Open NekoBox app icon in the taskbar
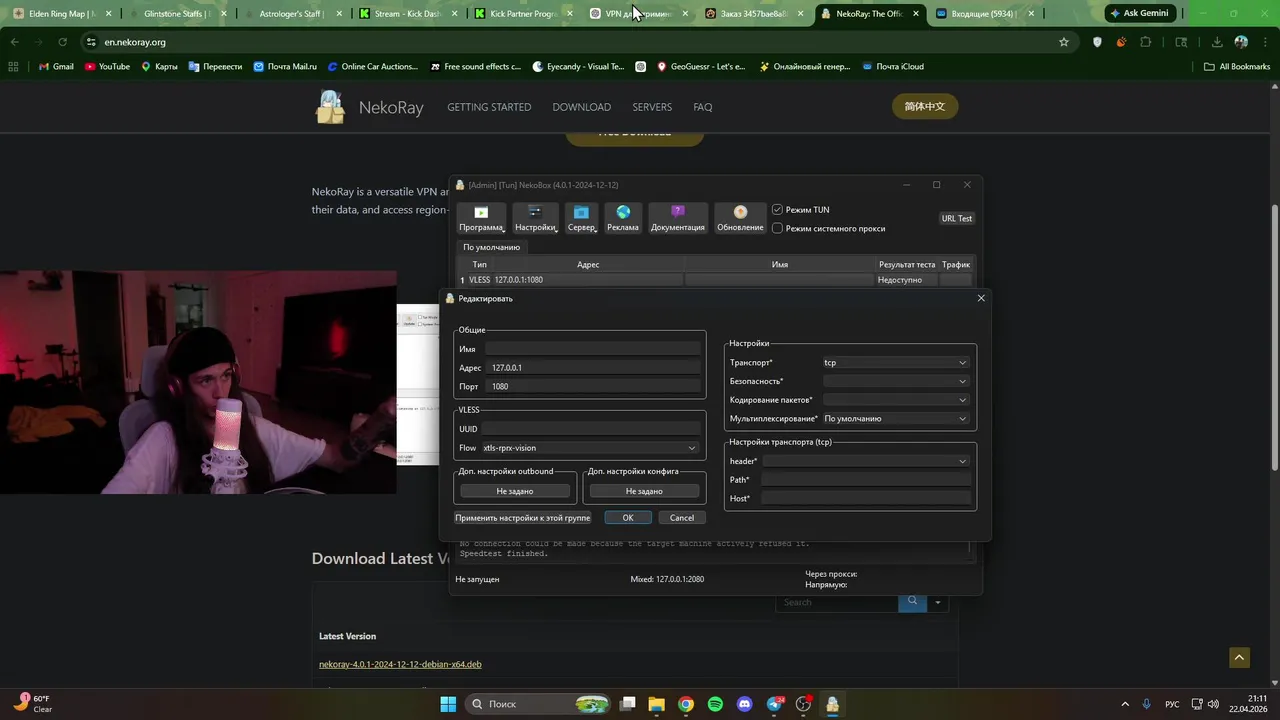Viewport: 1280px width, 720px height. 832,704
